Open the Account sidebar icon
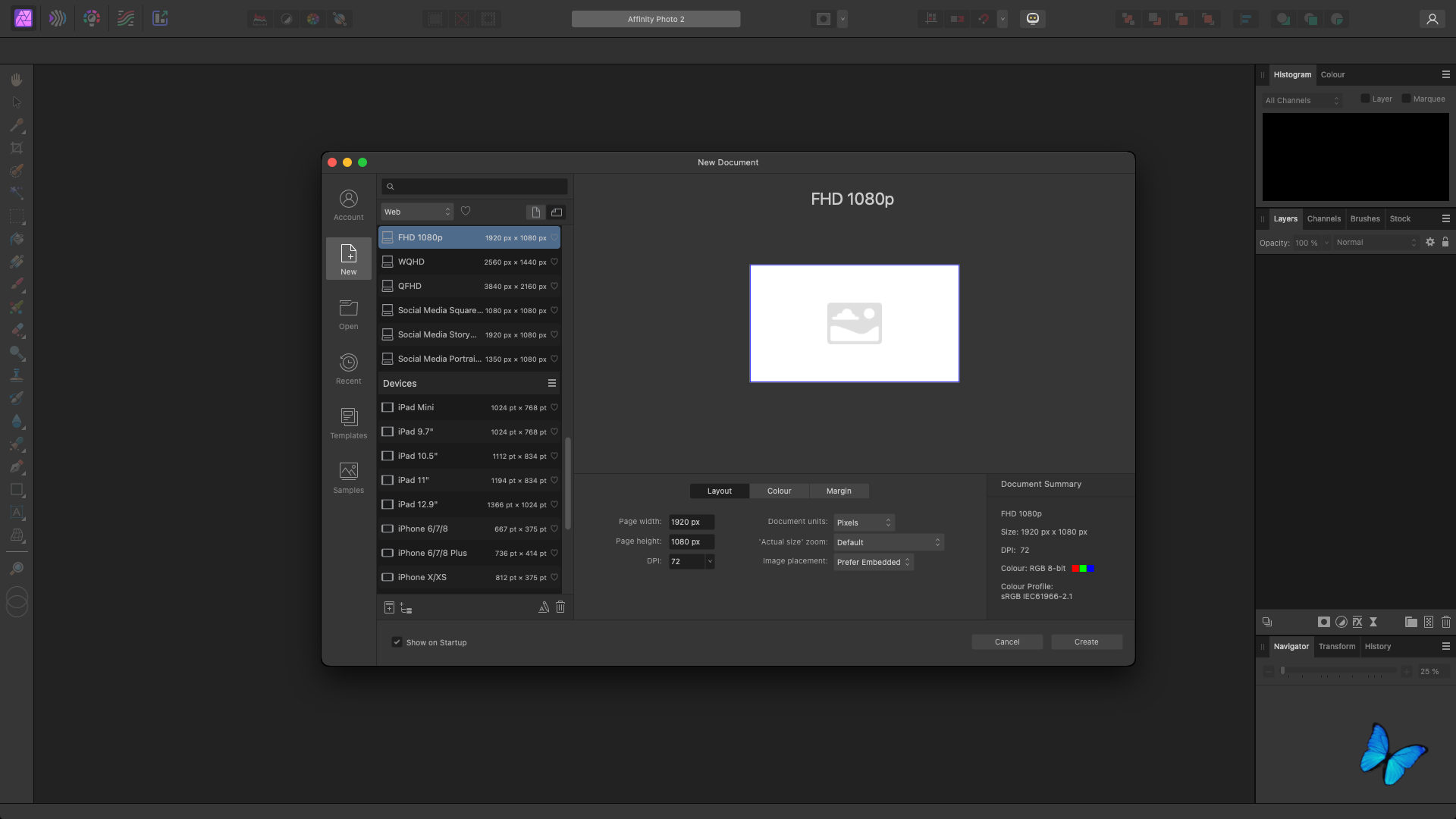This screenshot has height=819, width=1456. click(x=348, y=205)
